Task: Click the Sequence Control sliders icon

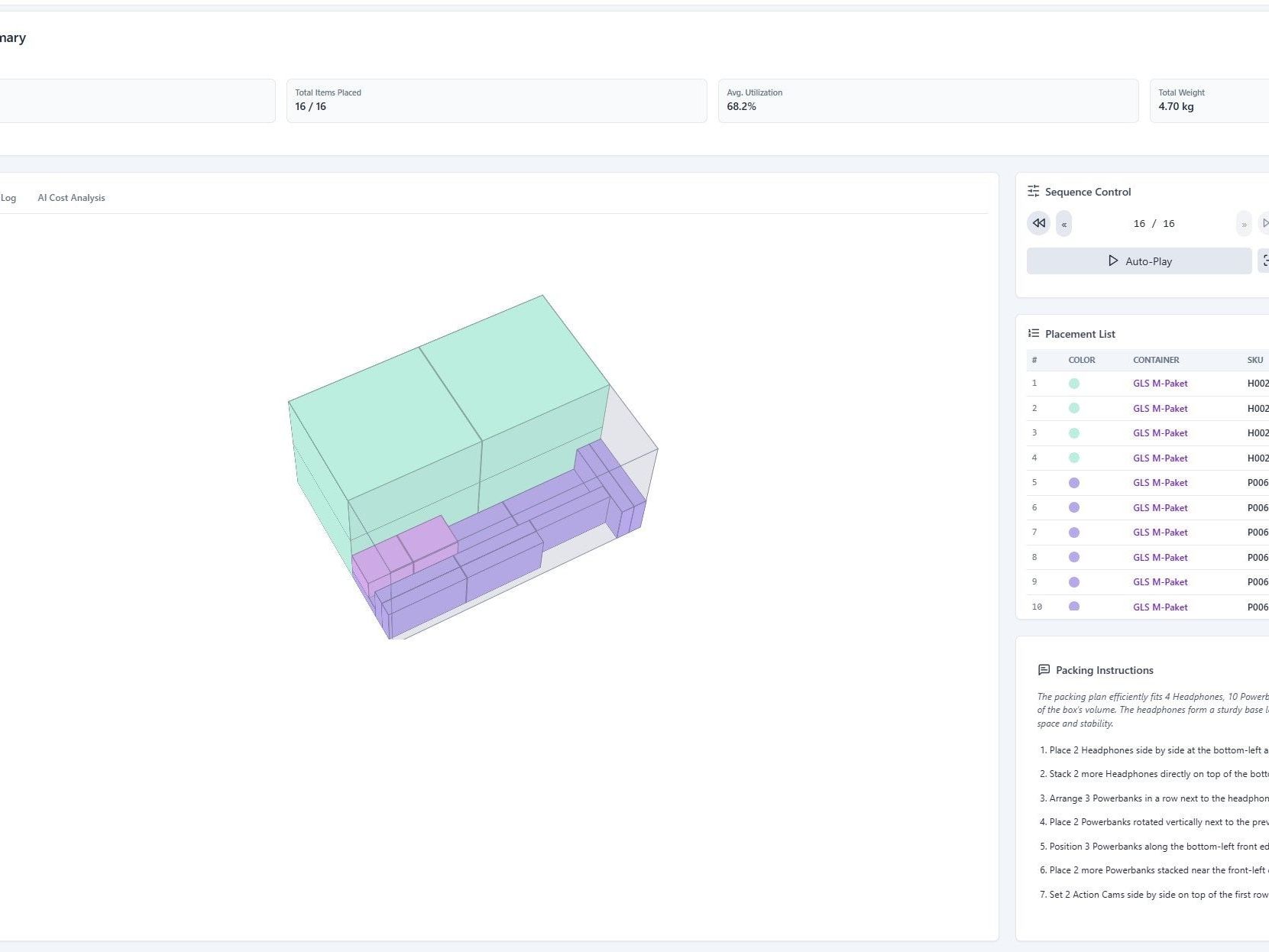Action: click(x=1033, y=191)
